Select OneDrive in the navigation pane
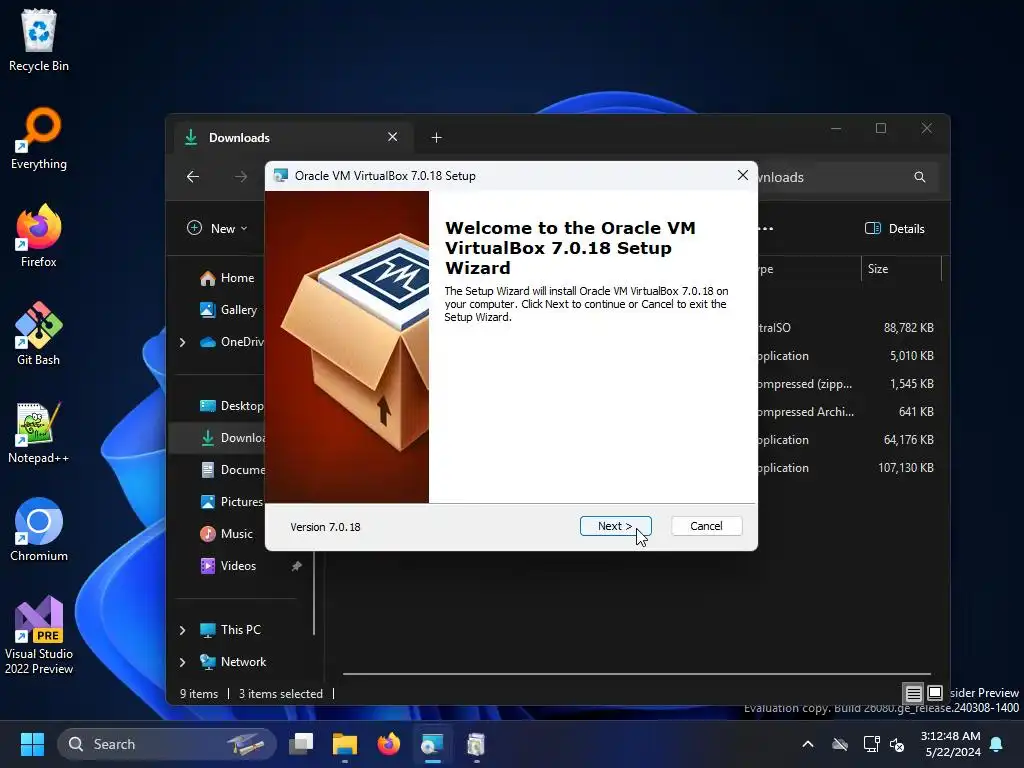The height and width of the screenshot is (768, 1024). tap(232, 342)
